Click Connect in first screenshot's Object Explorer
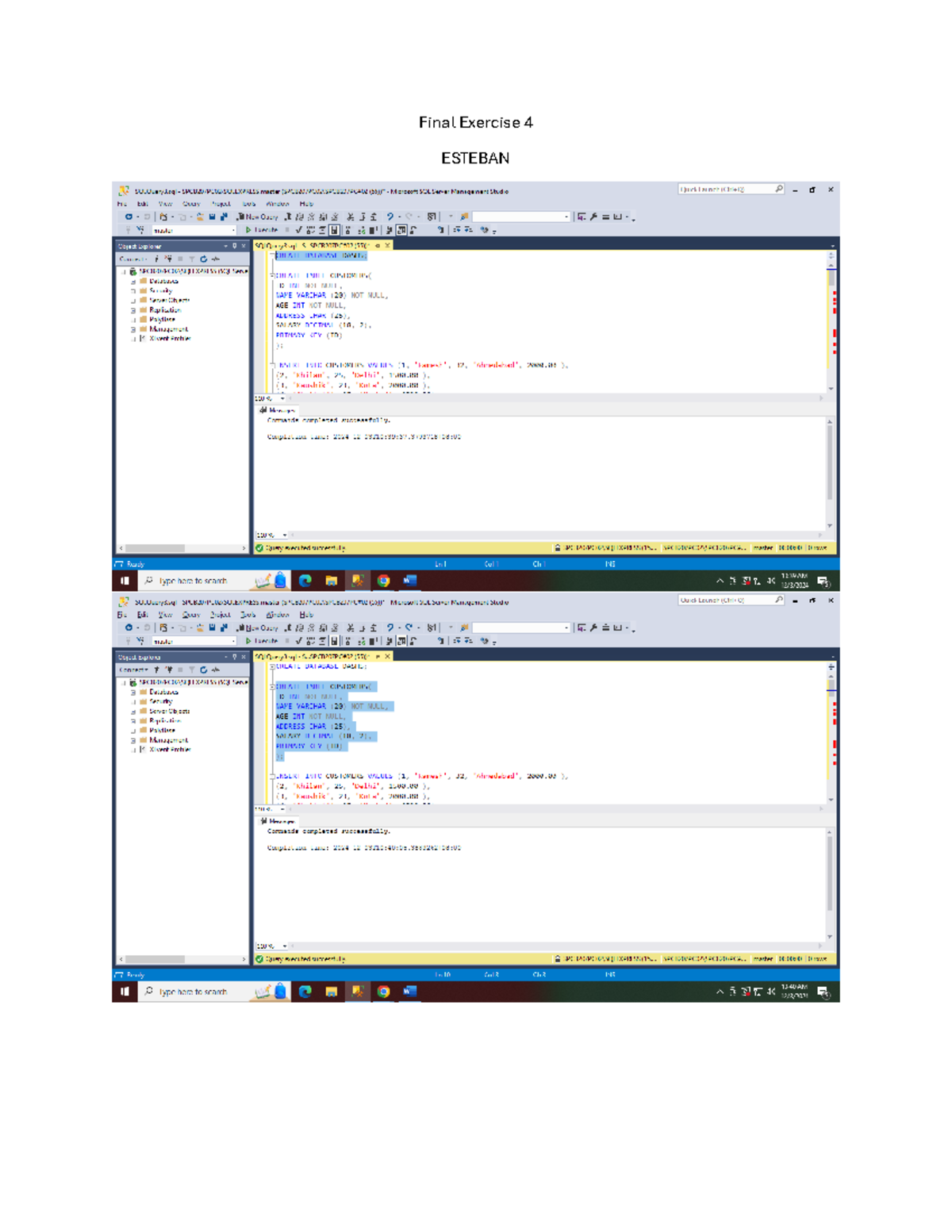 click(x=132, y=259)
